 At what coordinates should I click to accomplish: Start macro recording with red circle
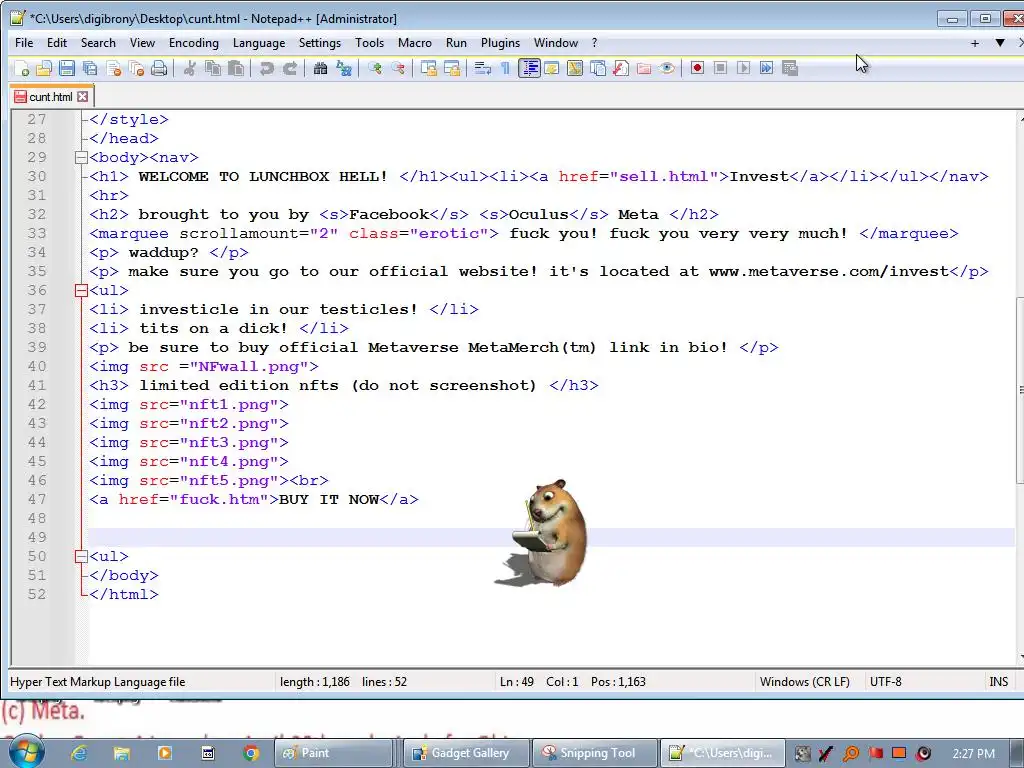(697, 68)
